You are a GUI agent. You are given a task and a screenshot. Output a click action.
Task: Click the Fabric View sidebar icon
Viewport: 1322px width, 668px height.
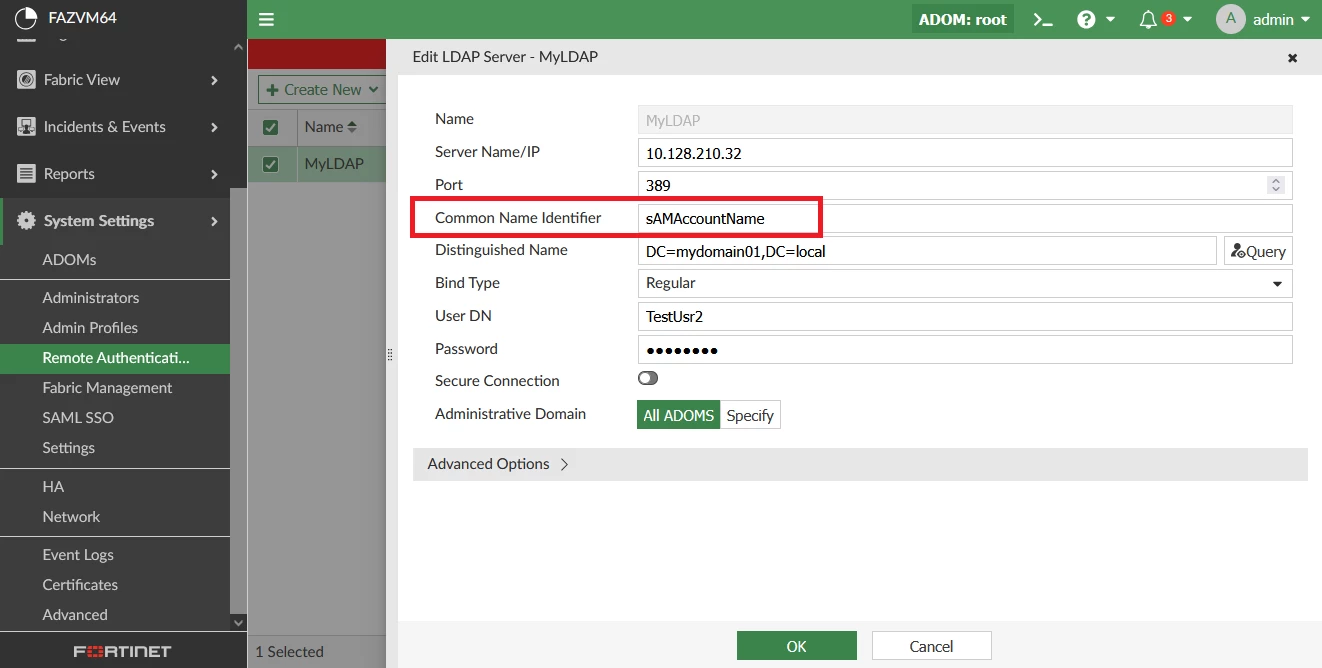click(26, 80)
